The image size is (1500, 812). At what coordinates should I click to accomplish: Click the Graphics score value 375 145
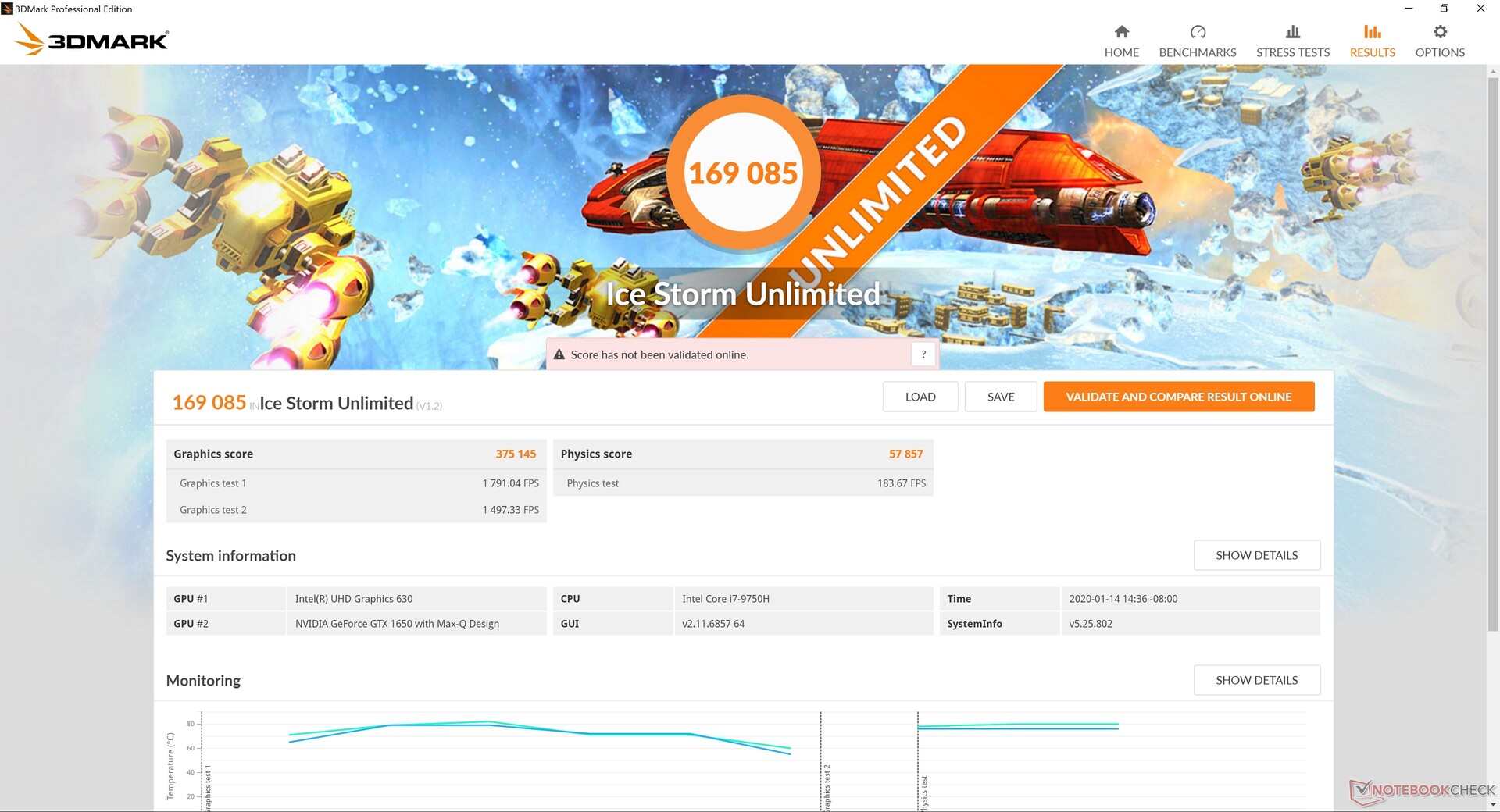pyautogui.click(x=516, y=454)
